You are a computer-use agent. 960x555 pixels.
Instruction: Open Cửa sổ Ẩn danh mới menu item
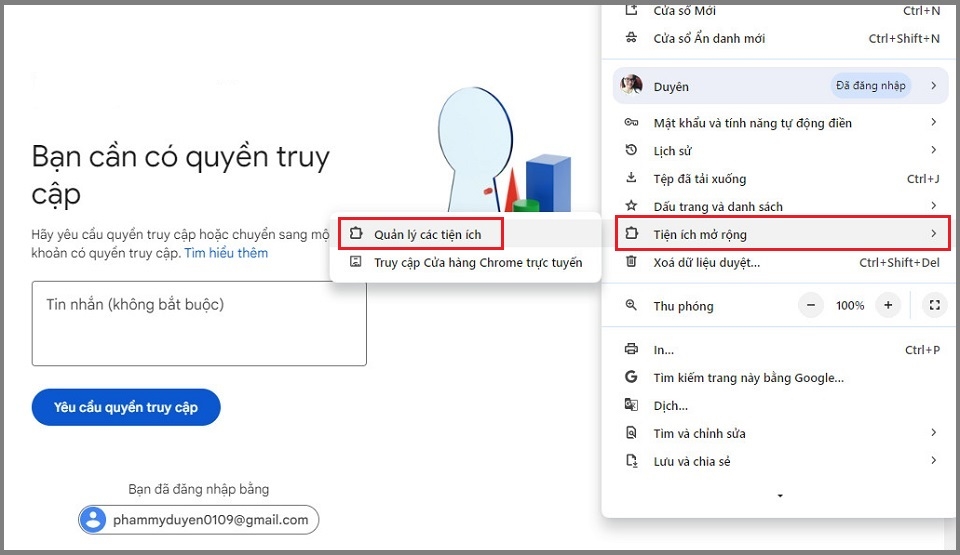tap(781, 38)
